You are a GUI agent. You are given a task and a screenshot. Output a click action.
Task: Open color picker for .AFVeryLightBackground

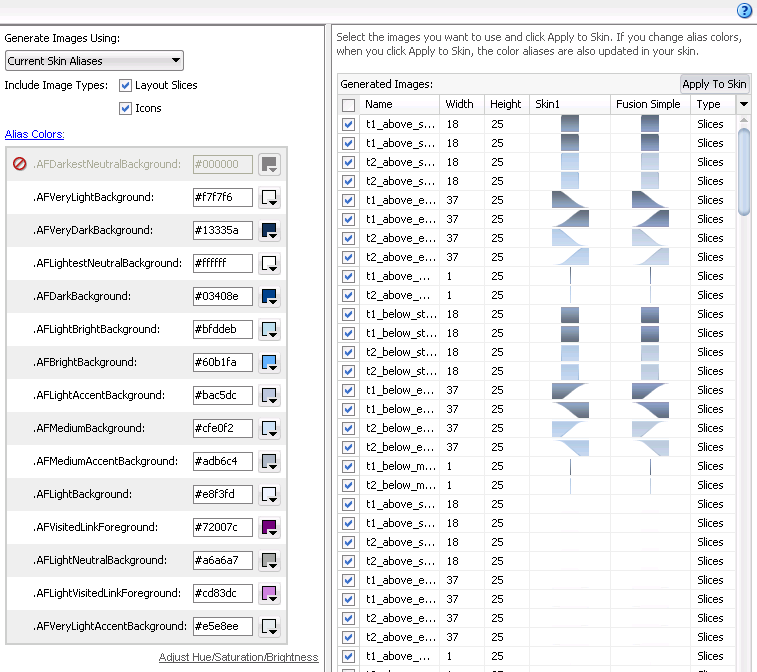point(269,197)
